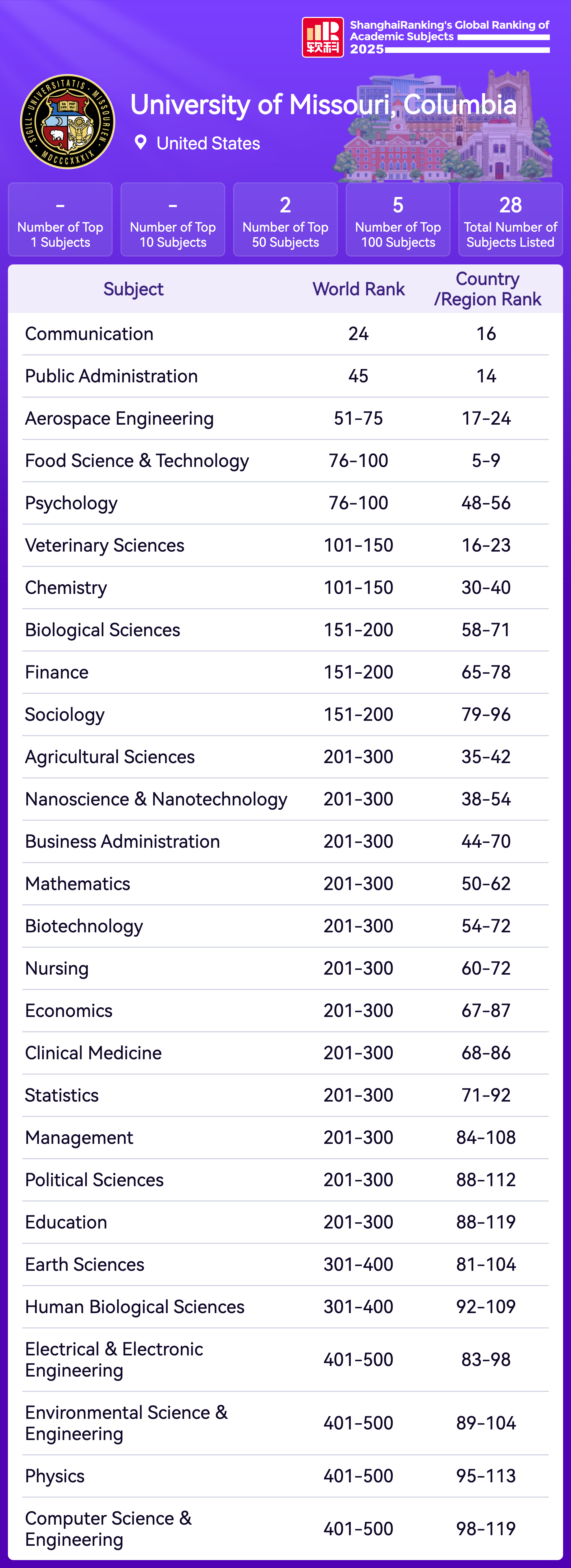
Task: Click the United States country label
Action: click(x=208, y=144)
